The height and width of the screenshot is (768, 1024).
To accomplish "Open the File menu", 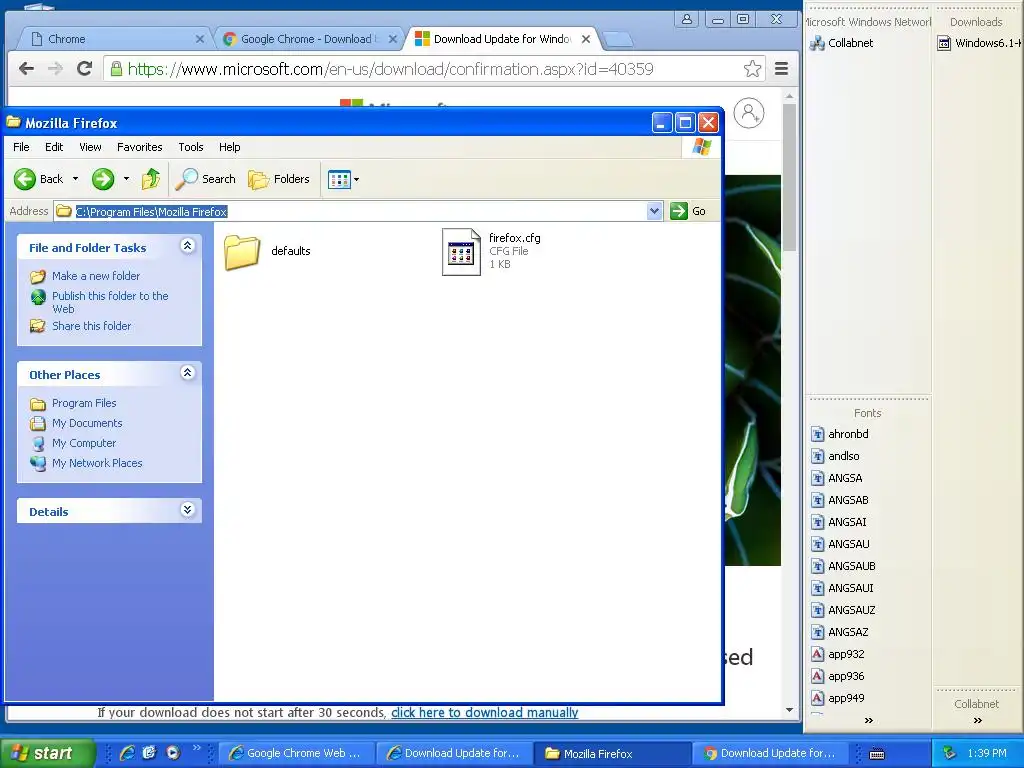I will 21,147.
